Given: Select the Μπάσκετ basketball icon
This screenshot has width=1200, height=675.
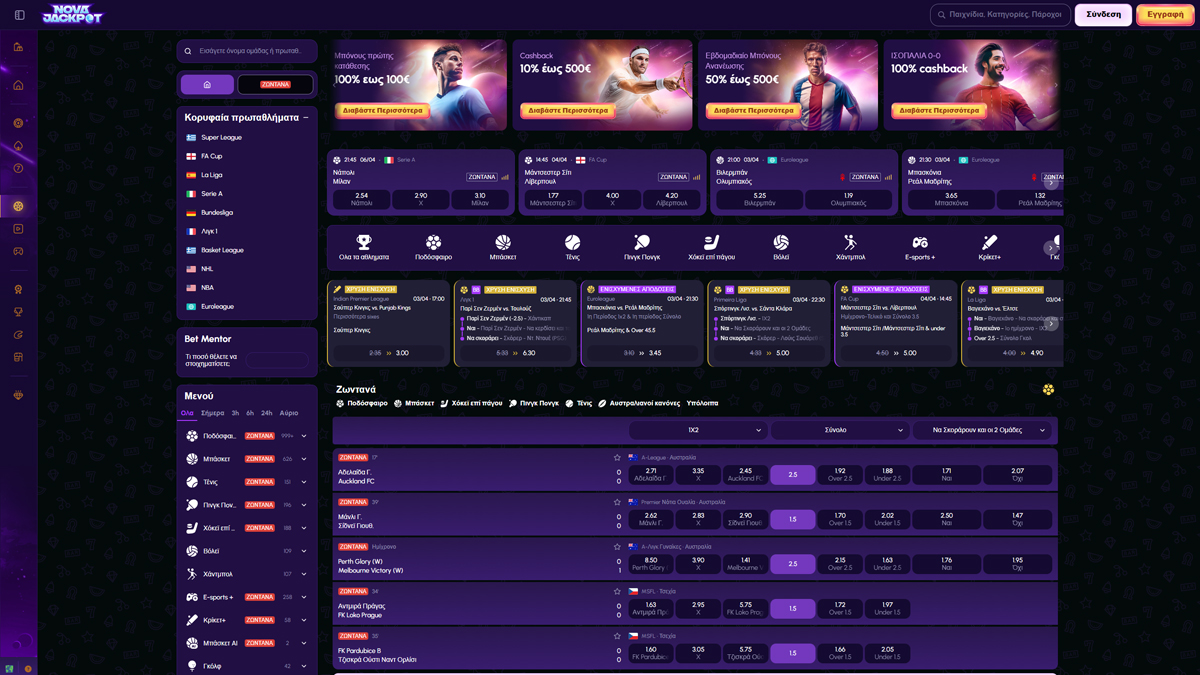Looking at the screenshot, I should click(x=503, y=243).
